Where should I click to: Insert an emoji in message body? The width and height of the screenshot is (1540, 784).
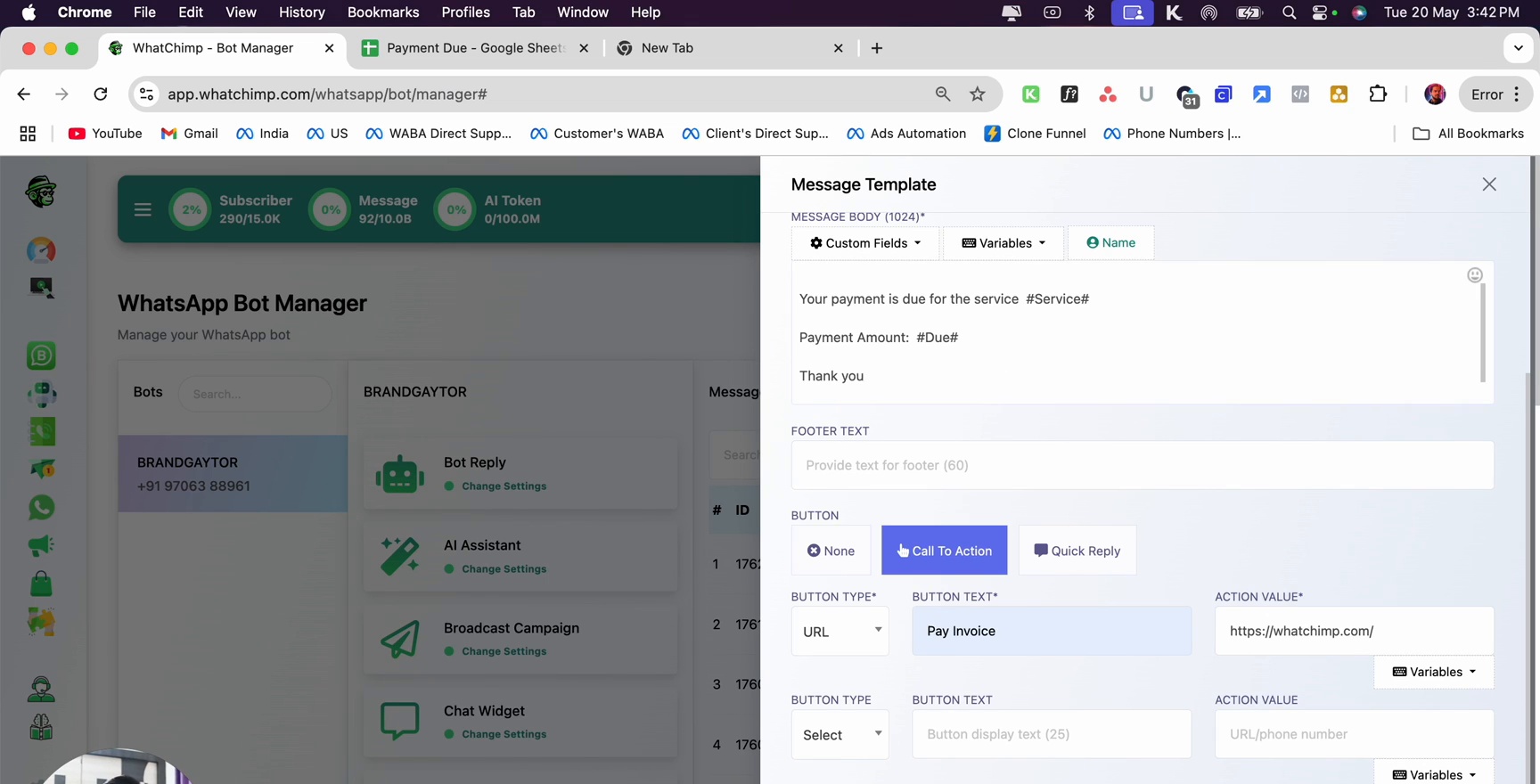tap(1475, 275)
